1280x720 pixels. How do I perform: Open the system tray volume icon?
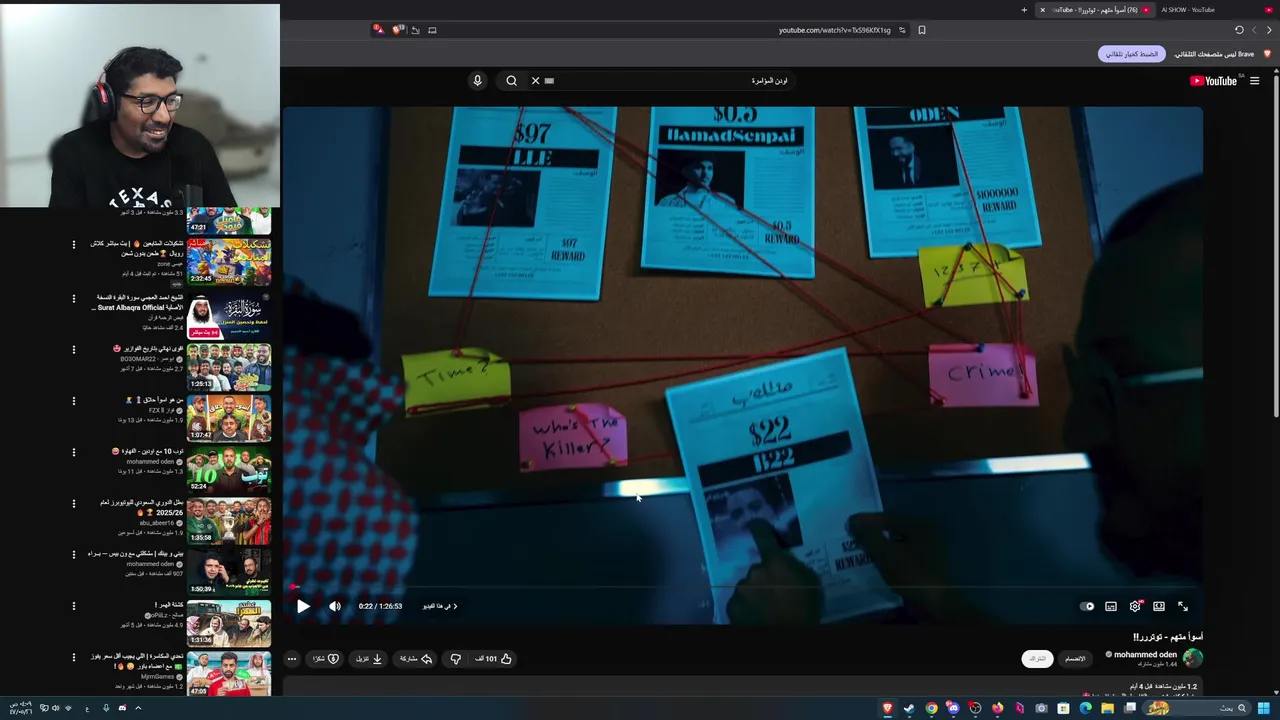click(55, 708)
